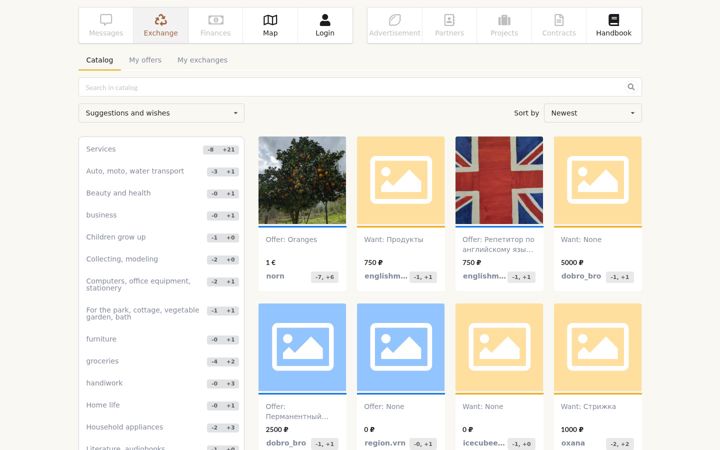
Task: Click the catalog search magnifier icon
Action: pyautogui.click(x=631, y=87)
